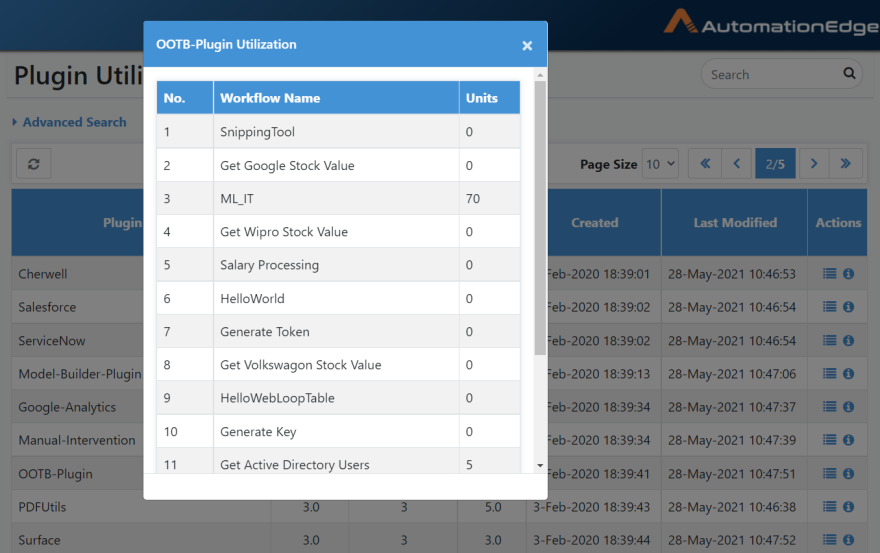Open info icon for PDFUtils row

[849, 506]
